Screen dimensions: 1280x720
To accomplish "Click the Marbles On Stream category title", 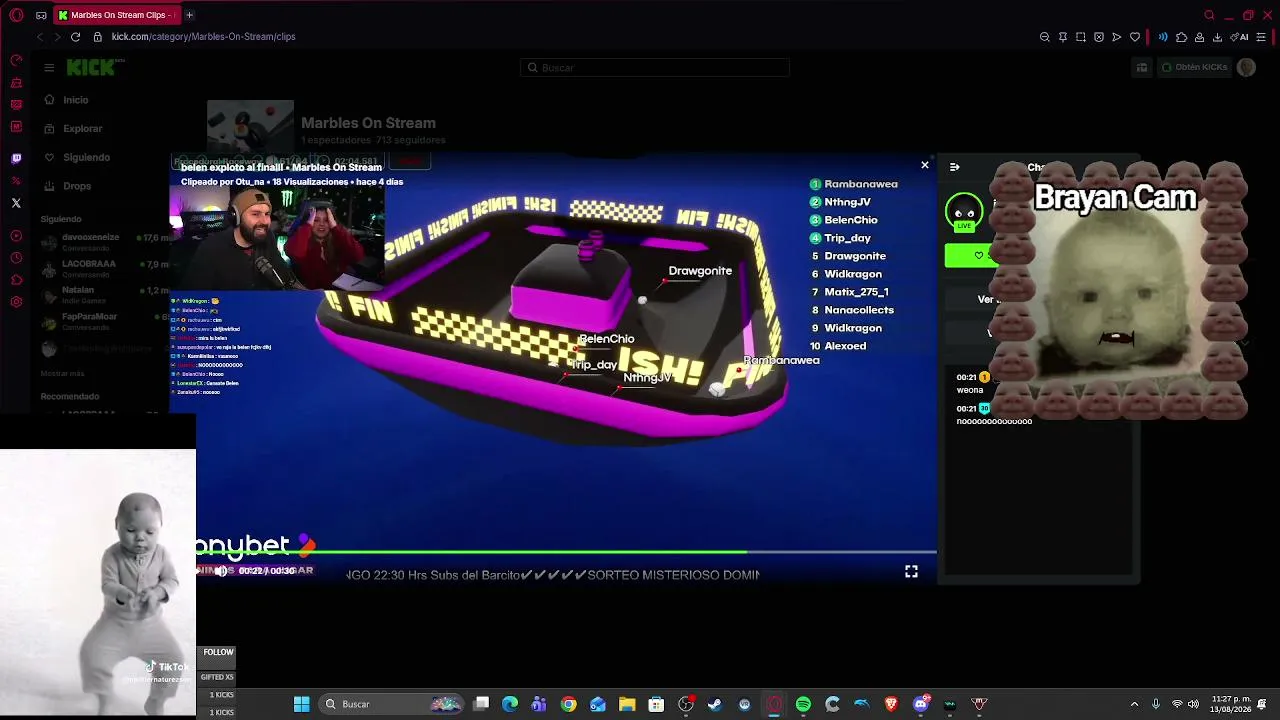I will 368,123.
